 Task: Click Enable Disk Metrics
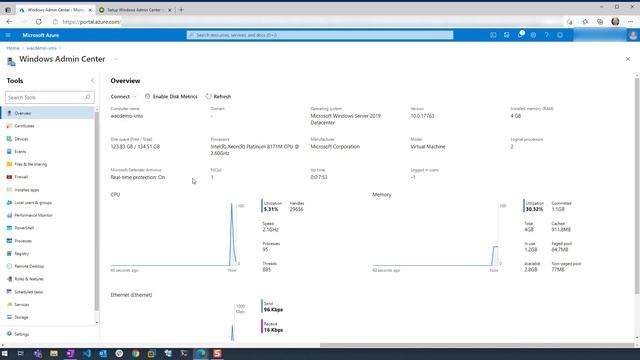click(171, 97)
